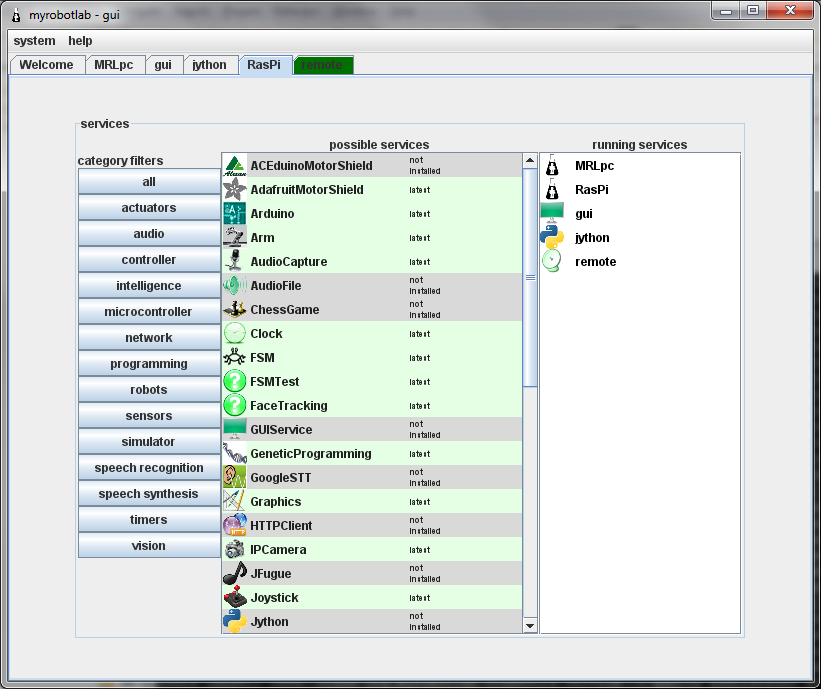821x689 pixels.
Task: Click the Arduino latest status
Action: pyautogui.click(x=420, y=214)
